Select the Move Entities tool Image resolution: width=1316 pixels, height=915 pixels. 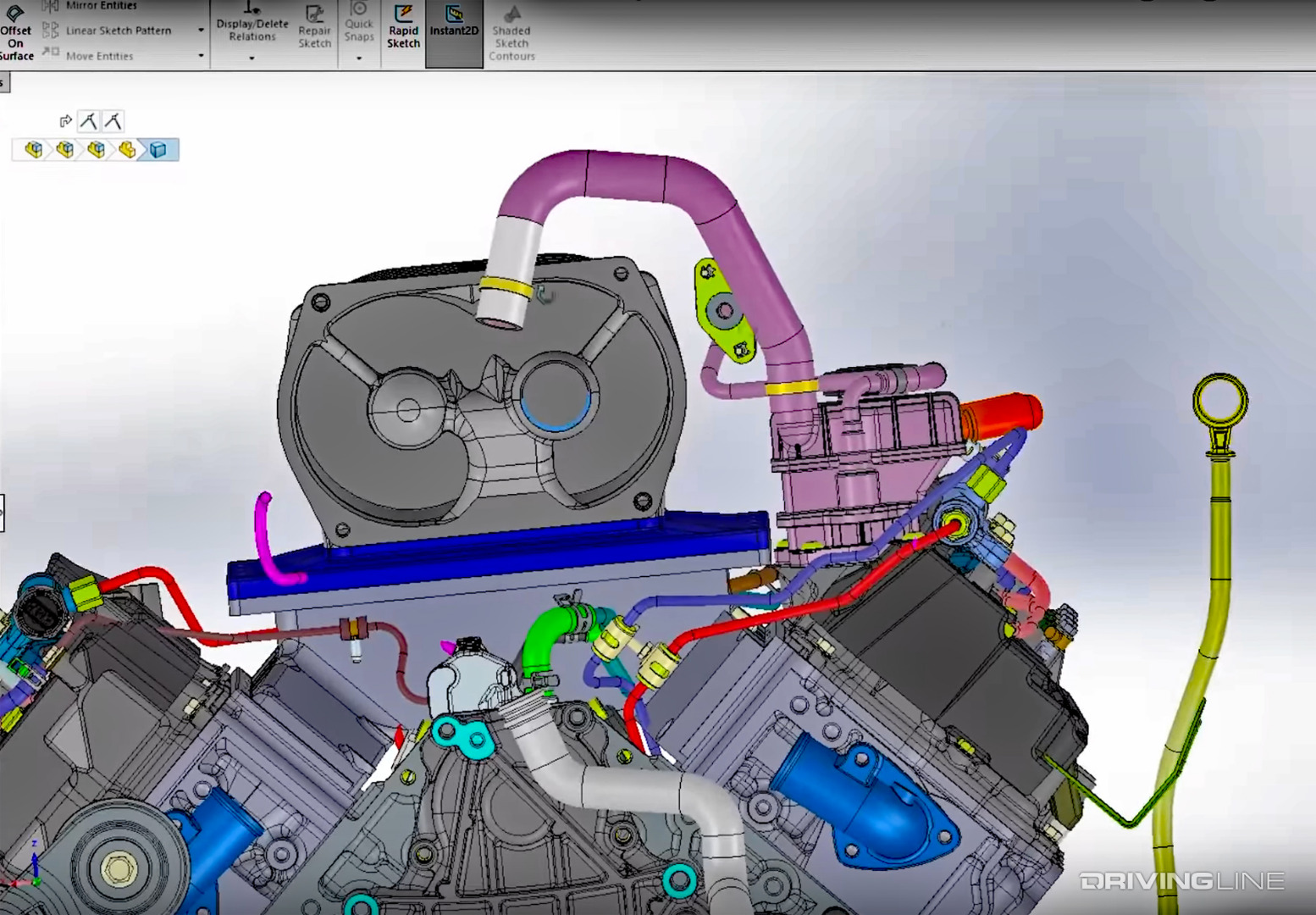[99, 56]
